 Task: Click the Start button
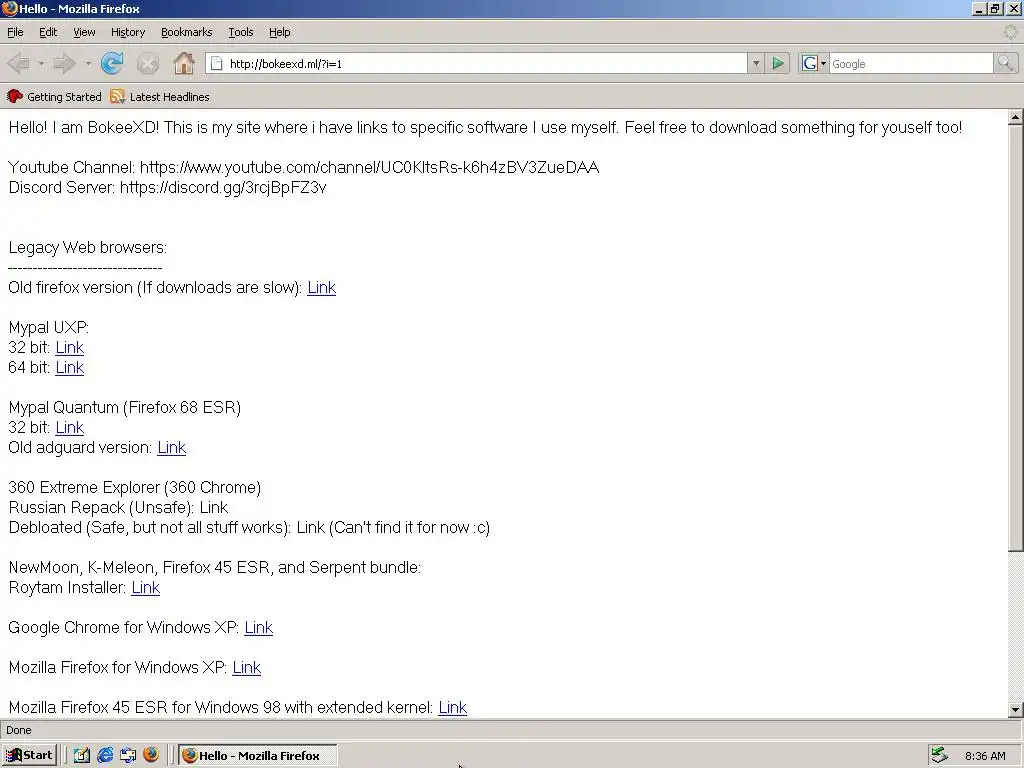(29, 755)
